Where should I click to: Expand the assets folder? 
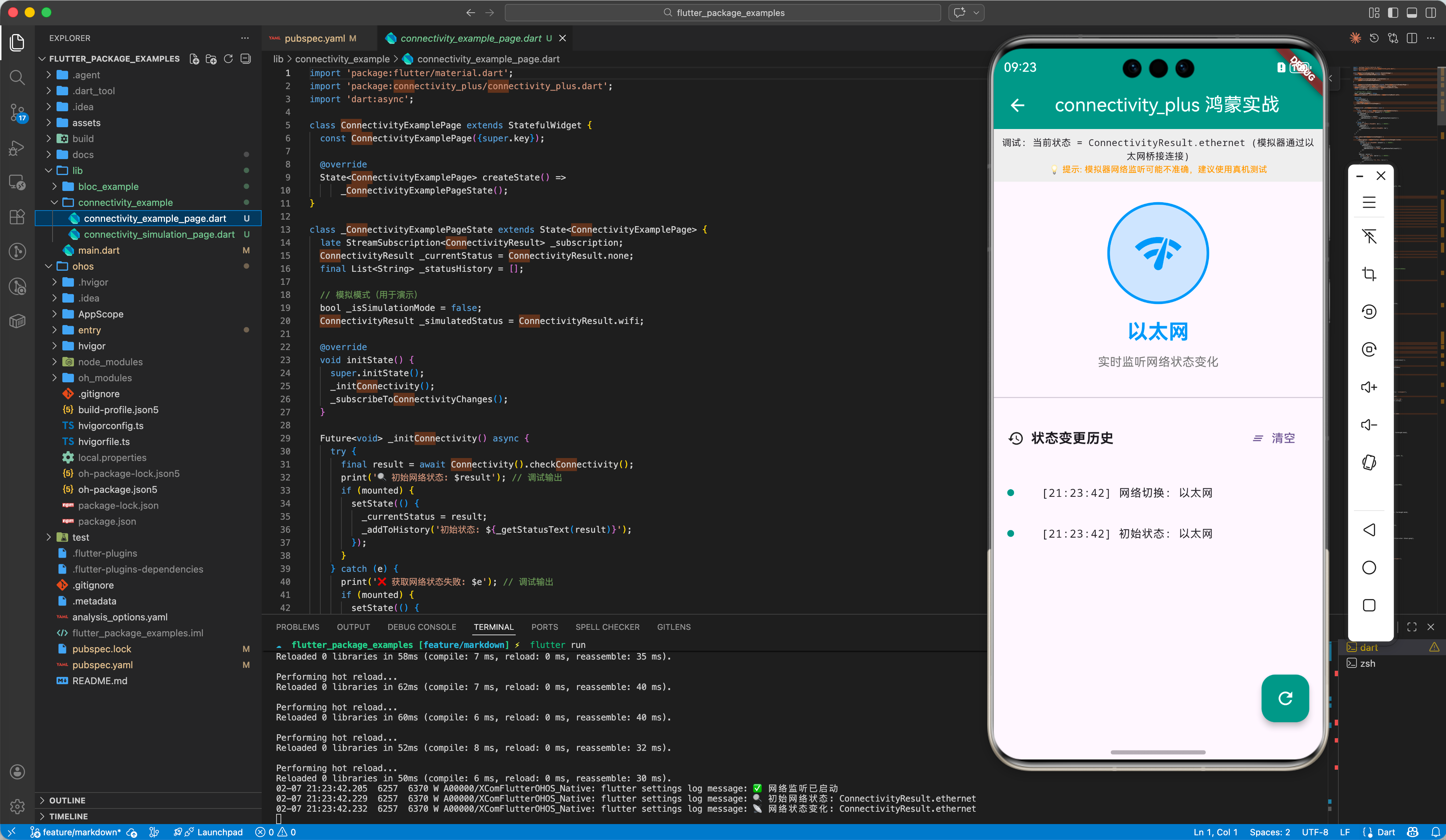coord(86,123)
